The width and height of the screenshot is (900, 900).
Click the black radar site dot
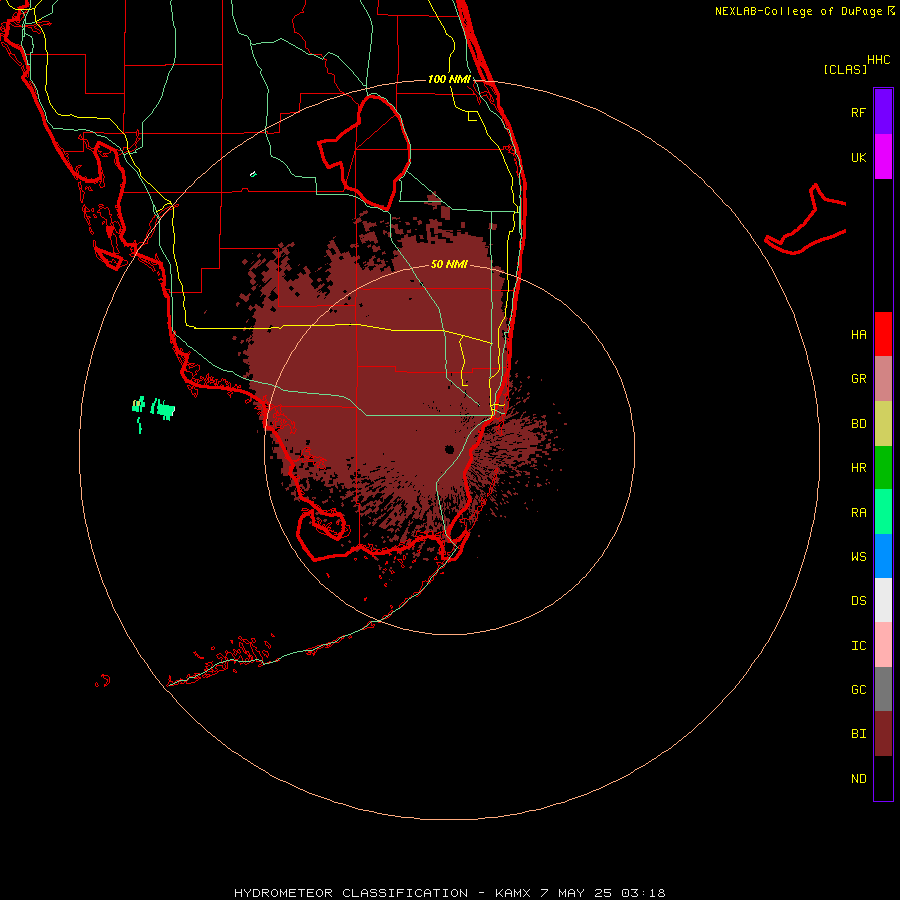coord(449,449)
